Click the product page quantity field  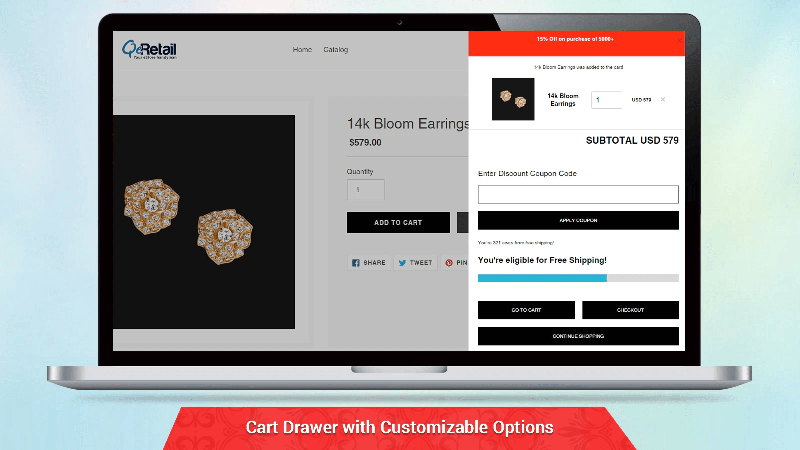tap(366, 190)
